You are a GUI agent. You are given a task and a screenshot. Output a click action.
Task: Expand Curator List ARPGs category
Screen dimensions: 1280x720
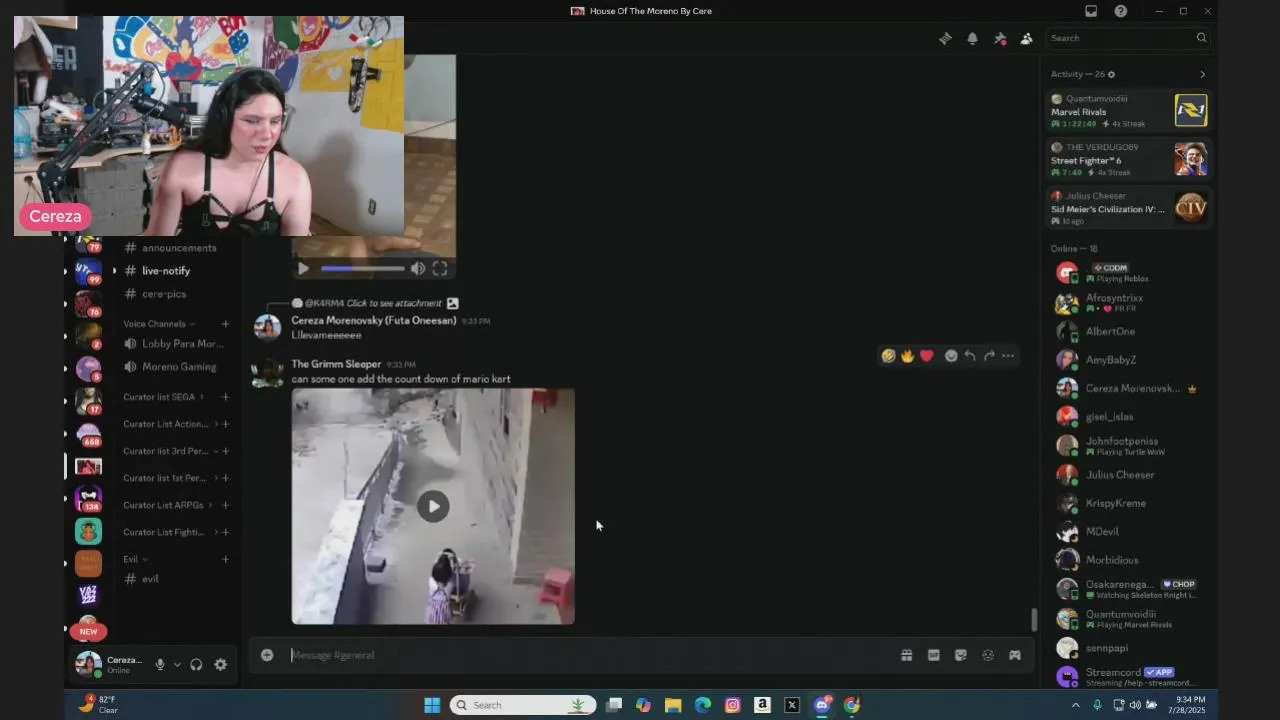pyautogui.click(x=167, y=505)
